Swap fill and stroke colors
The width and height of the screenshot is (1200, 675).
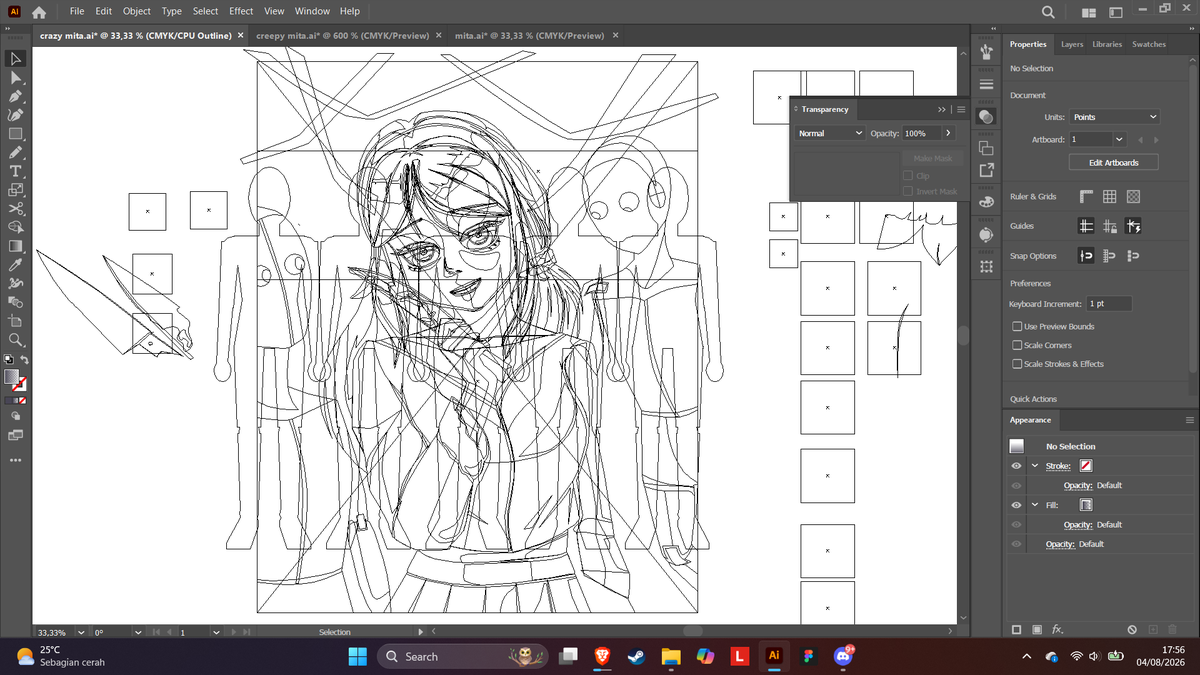(25, 359)
